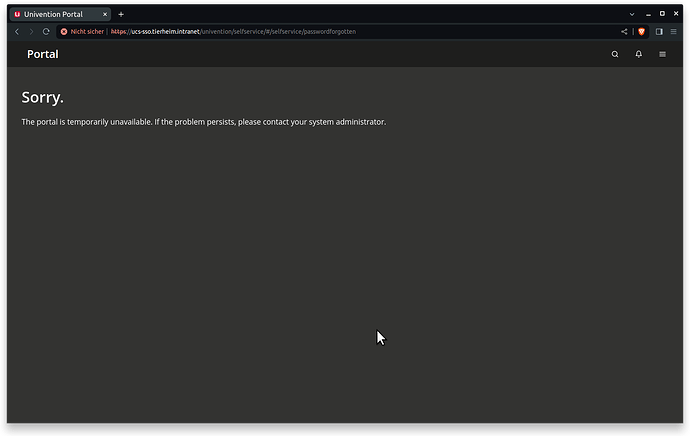Open the Brave Shields lion icon

click(641, 32)
